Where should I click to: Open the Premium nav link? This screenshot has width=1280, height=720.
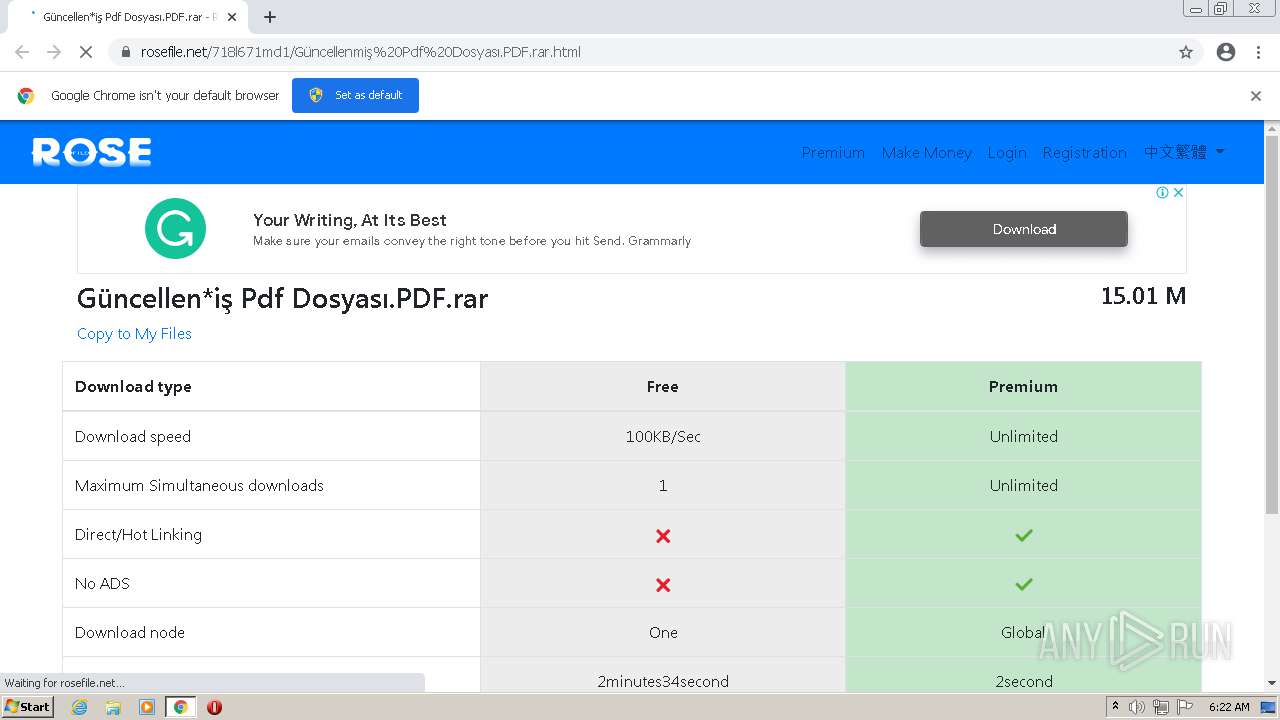(833, 152)
